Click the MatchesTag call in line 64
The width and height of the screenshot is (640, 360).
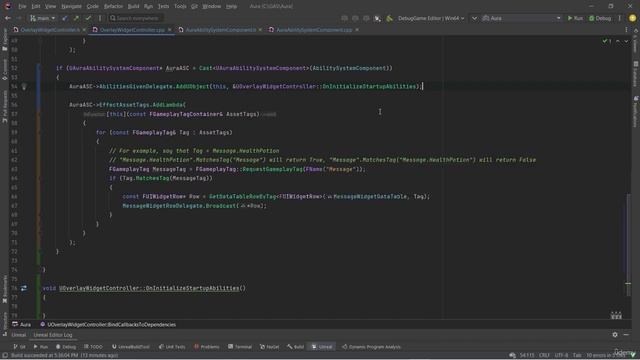pos(152,178)
